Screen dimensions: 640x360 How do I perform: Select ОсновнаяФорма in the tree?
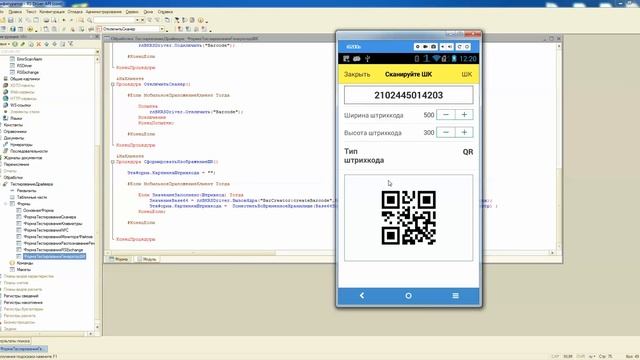point(38,210)
